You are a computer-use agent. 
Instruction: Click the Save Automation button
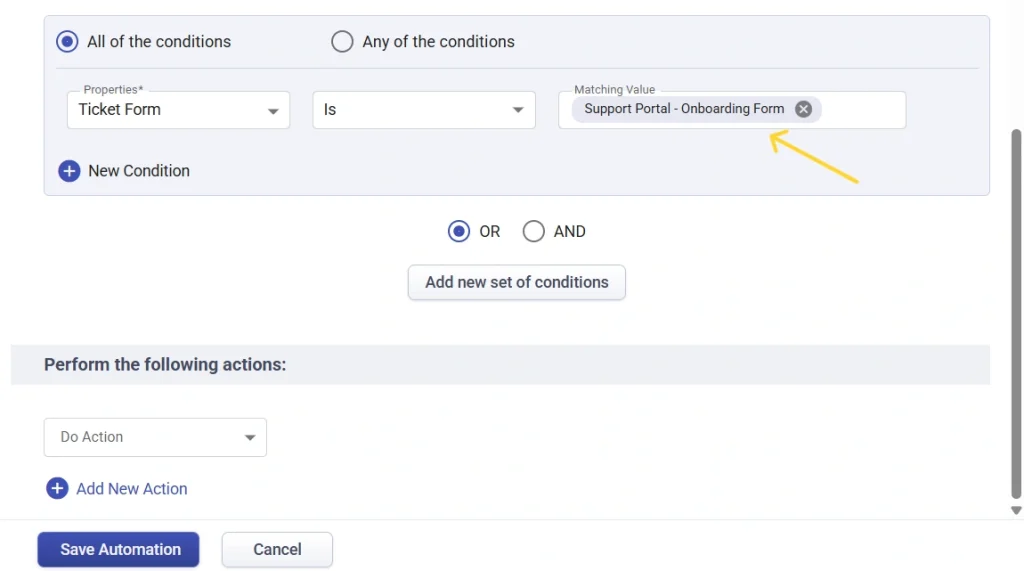tap(119, 549)
